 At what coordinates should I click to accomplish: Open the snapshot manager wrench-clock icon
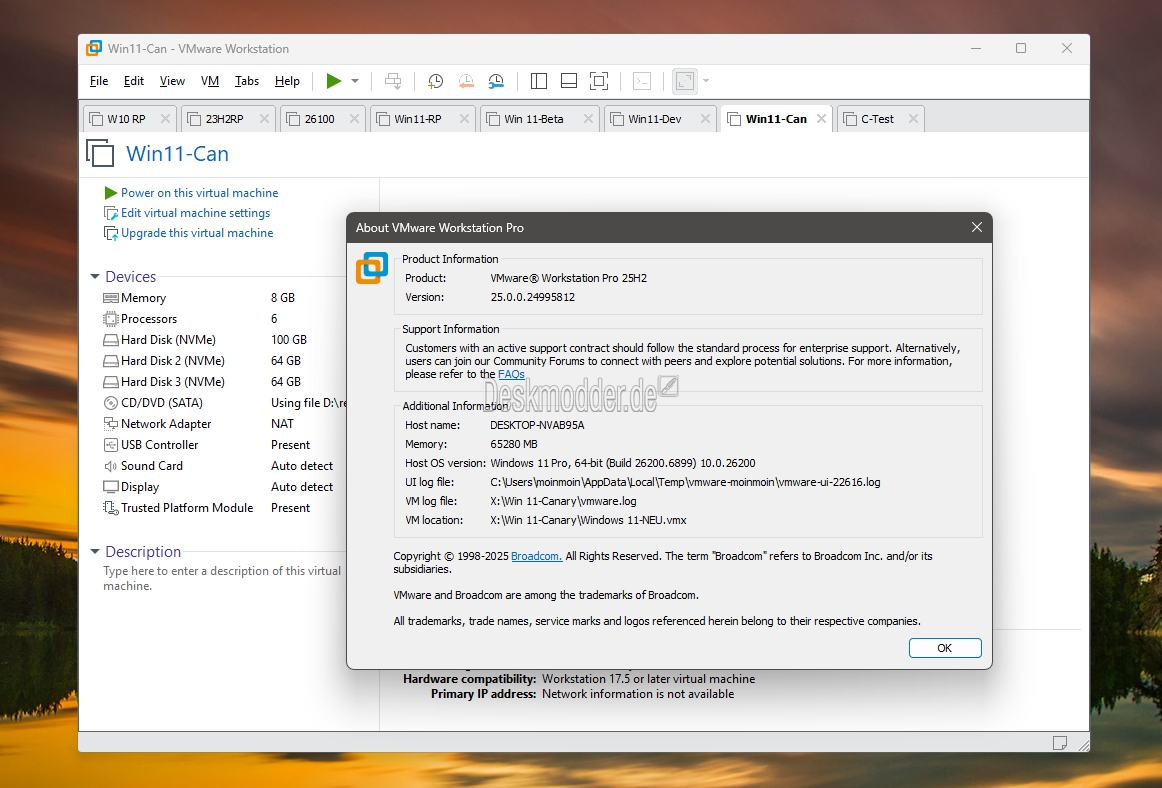tap(497, 81)
